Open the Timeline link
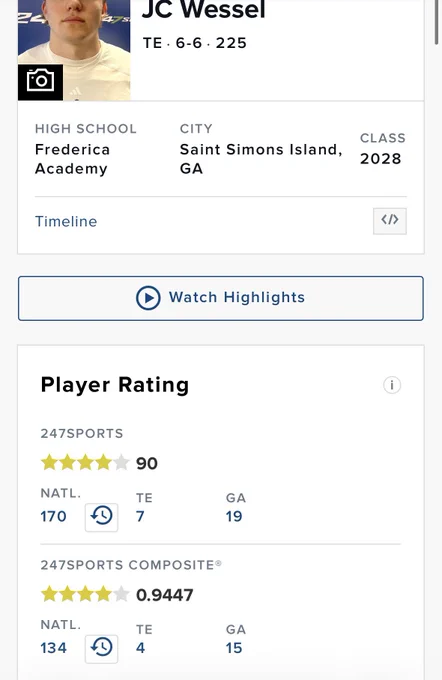 66,222
